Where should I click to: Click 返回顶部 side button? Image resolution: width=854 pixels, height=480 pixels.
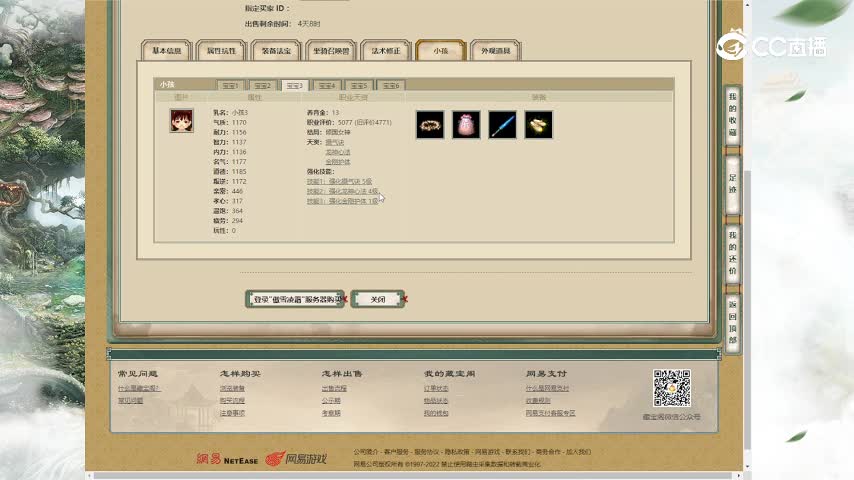pyautogui.click(x=733, y=321)
